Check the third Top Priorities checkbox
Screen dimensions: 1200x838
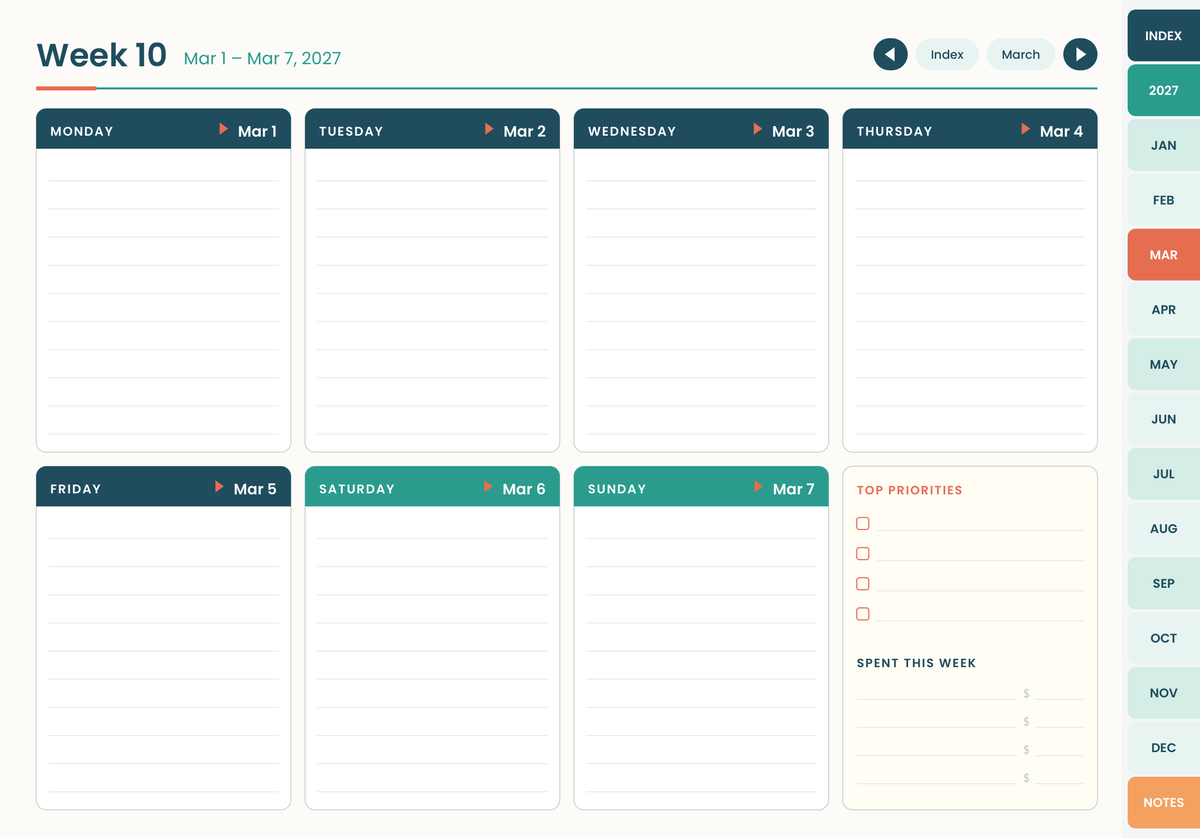(863, 583)
